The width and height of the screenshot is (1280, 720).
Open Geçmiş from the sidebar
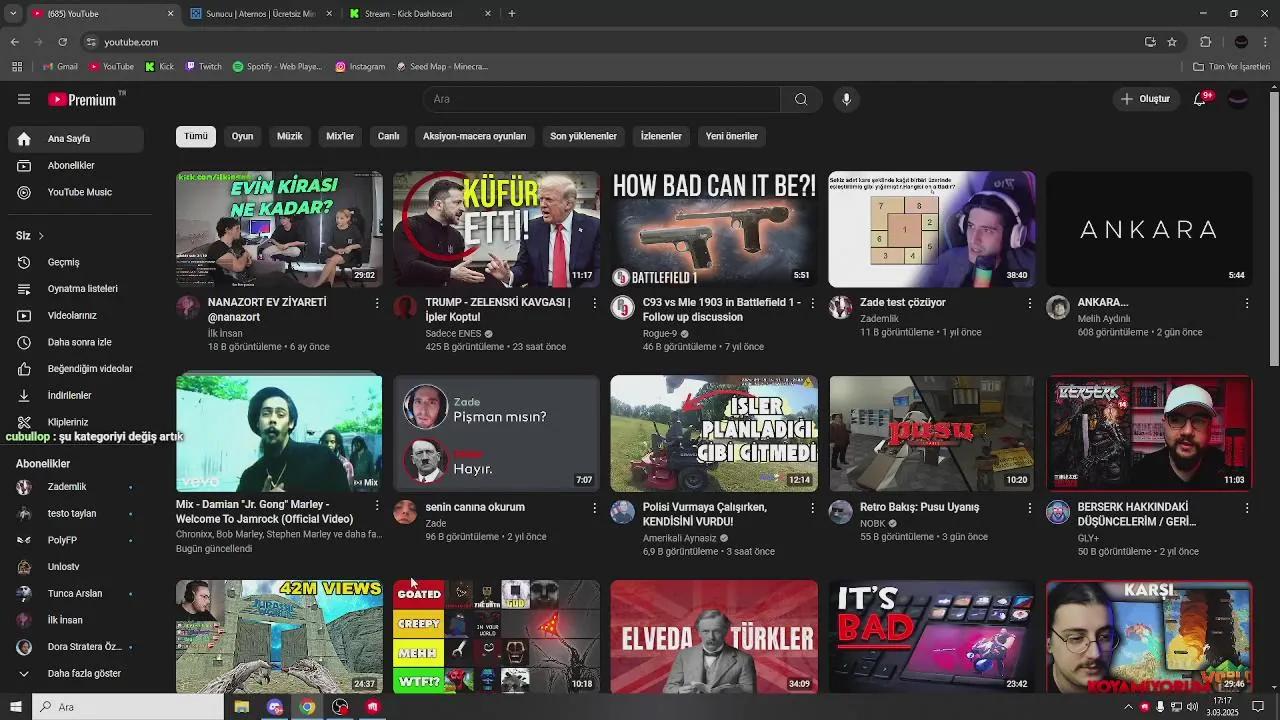pos(62,262)
